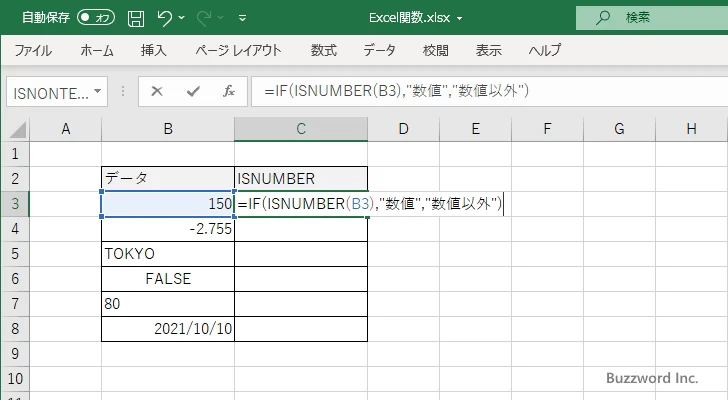The image size is (728, 400).
Task: Select column H header
Action: [691, 129]
